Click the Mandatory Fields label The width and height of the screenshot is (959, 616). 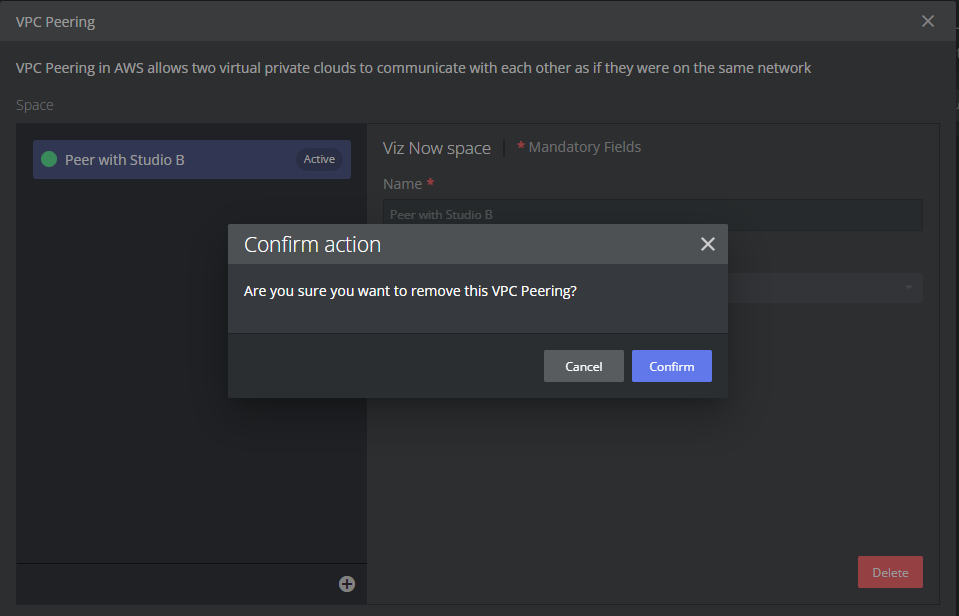click(584, 147)
